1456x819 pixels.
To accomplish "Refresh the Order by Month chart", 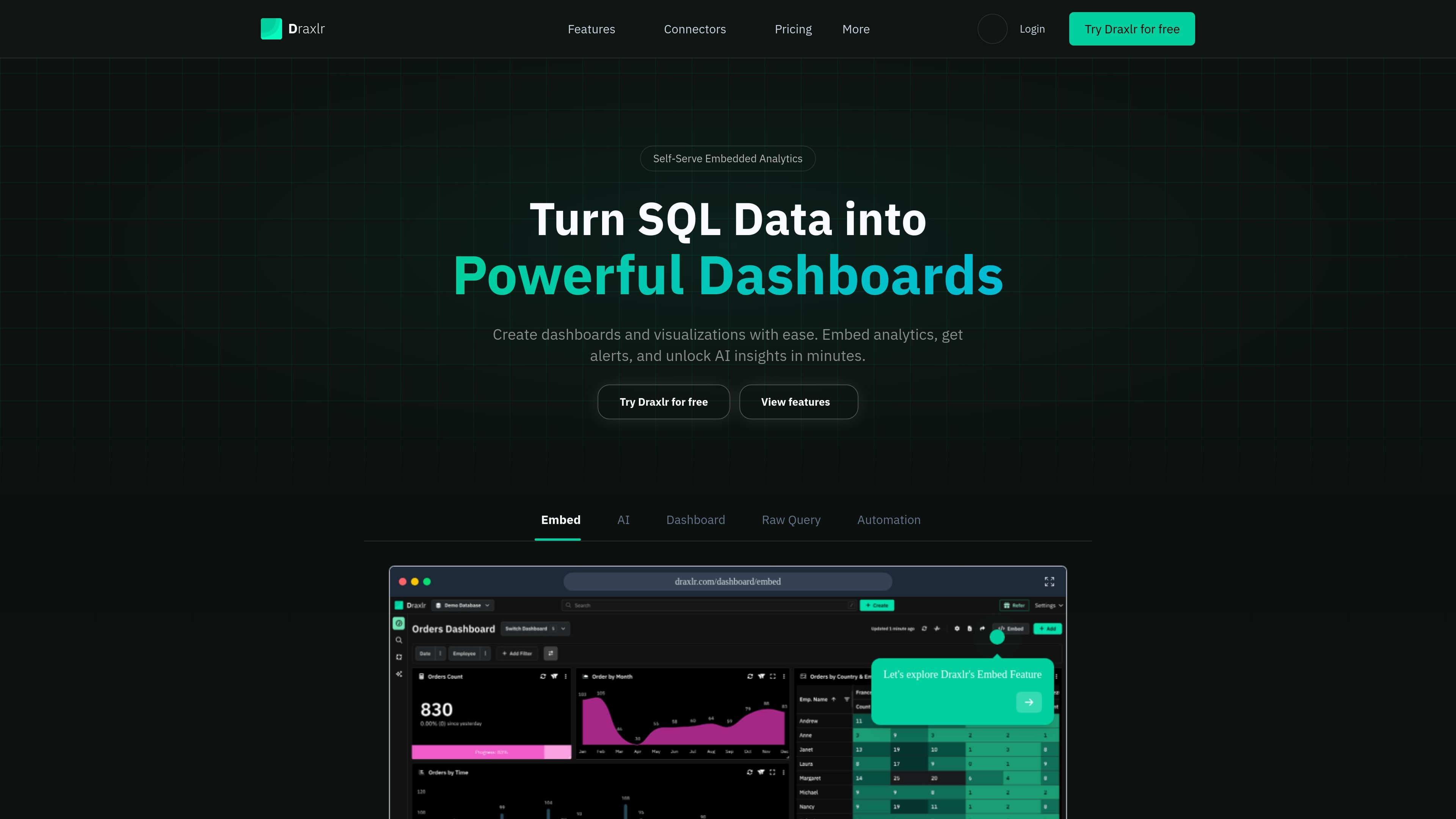I will (x=750, y=676).
